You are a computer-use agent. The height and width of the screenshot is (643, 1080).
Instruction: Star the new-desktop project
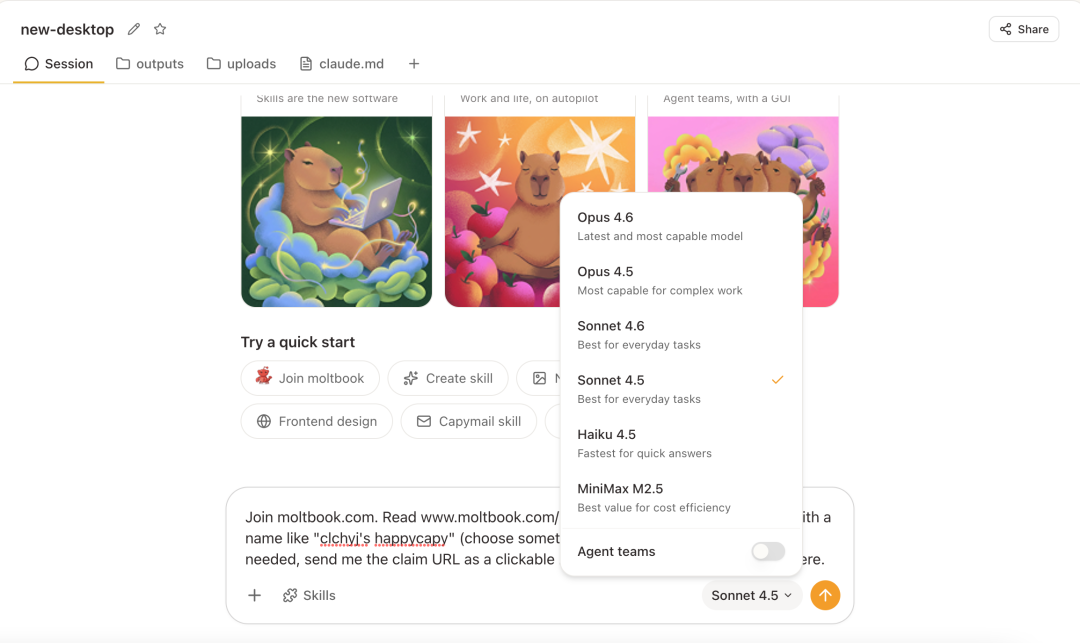[x=160, y=29]
